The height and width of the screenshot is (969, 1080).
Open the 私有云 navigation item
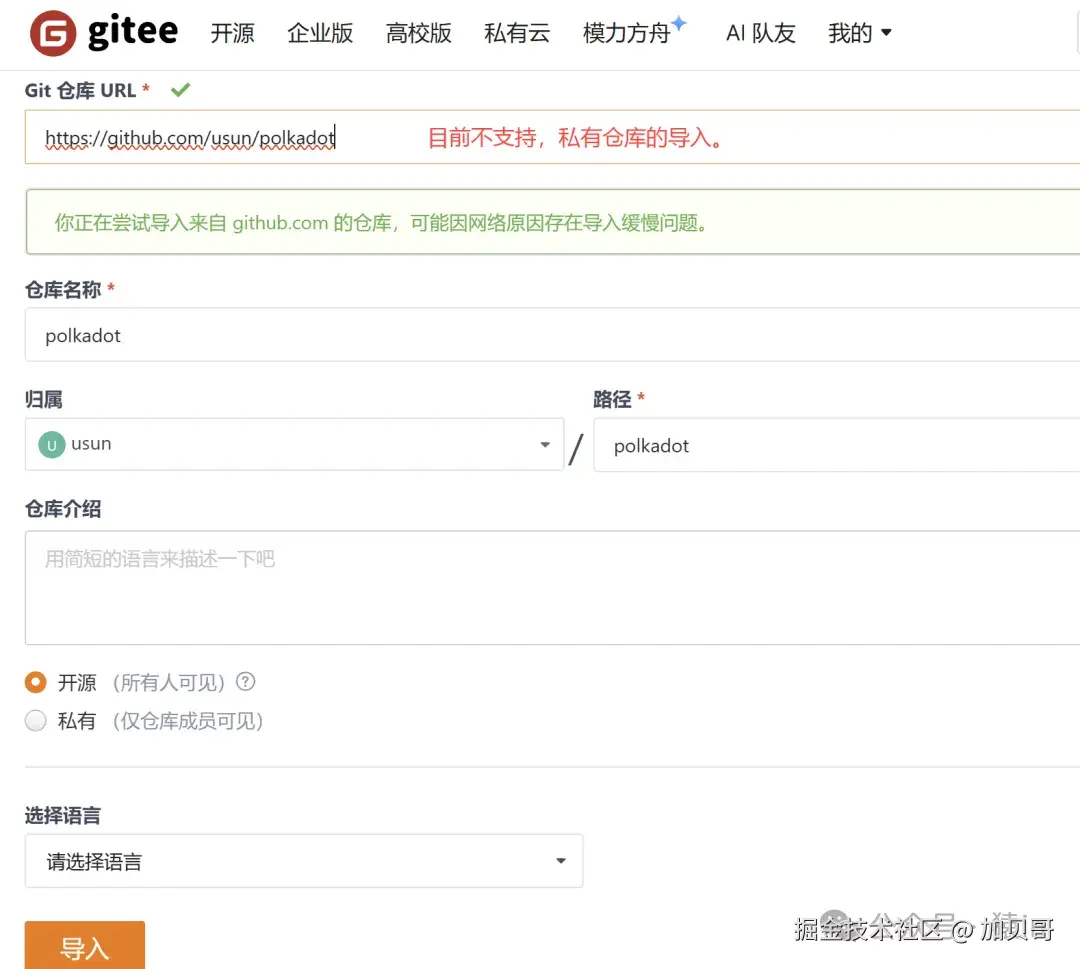(x=517, y=33)
